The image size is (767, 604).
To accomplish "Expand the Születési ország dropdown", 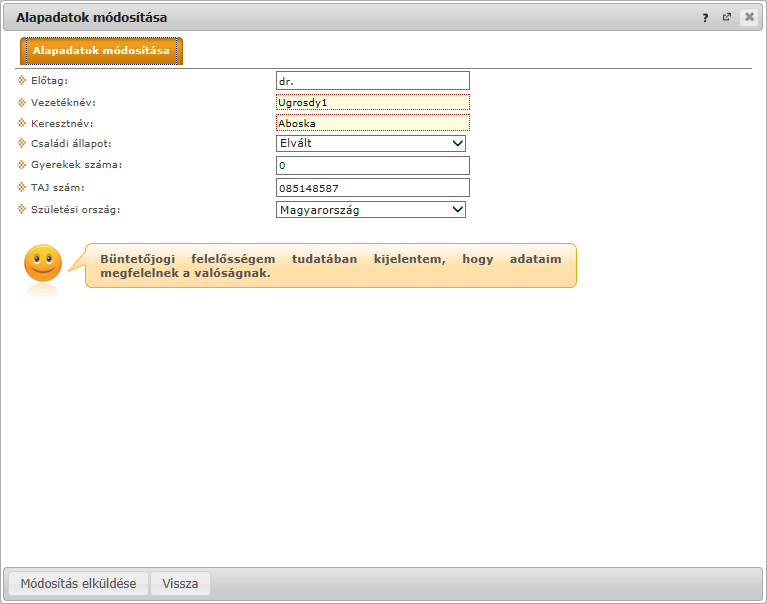I will (x=371, y=210).
